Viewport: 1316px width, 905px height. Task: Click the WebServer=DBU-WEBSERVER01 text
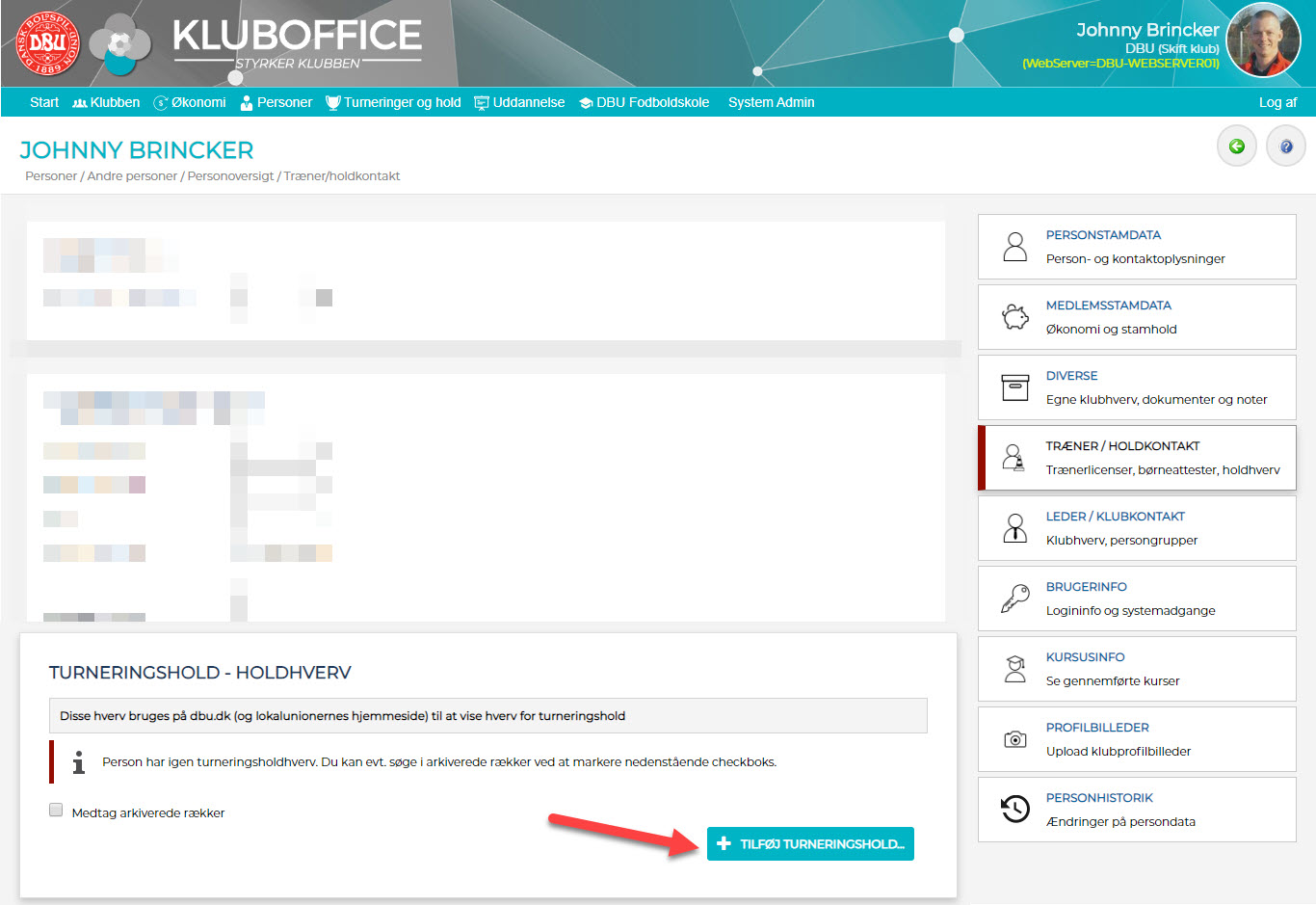1120,64
